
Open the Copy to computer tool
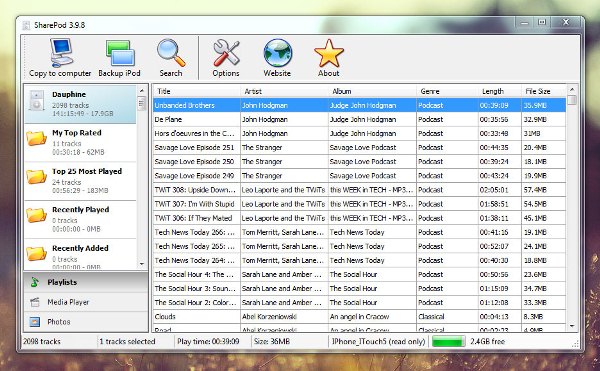tap(60, 58)
